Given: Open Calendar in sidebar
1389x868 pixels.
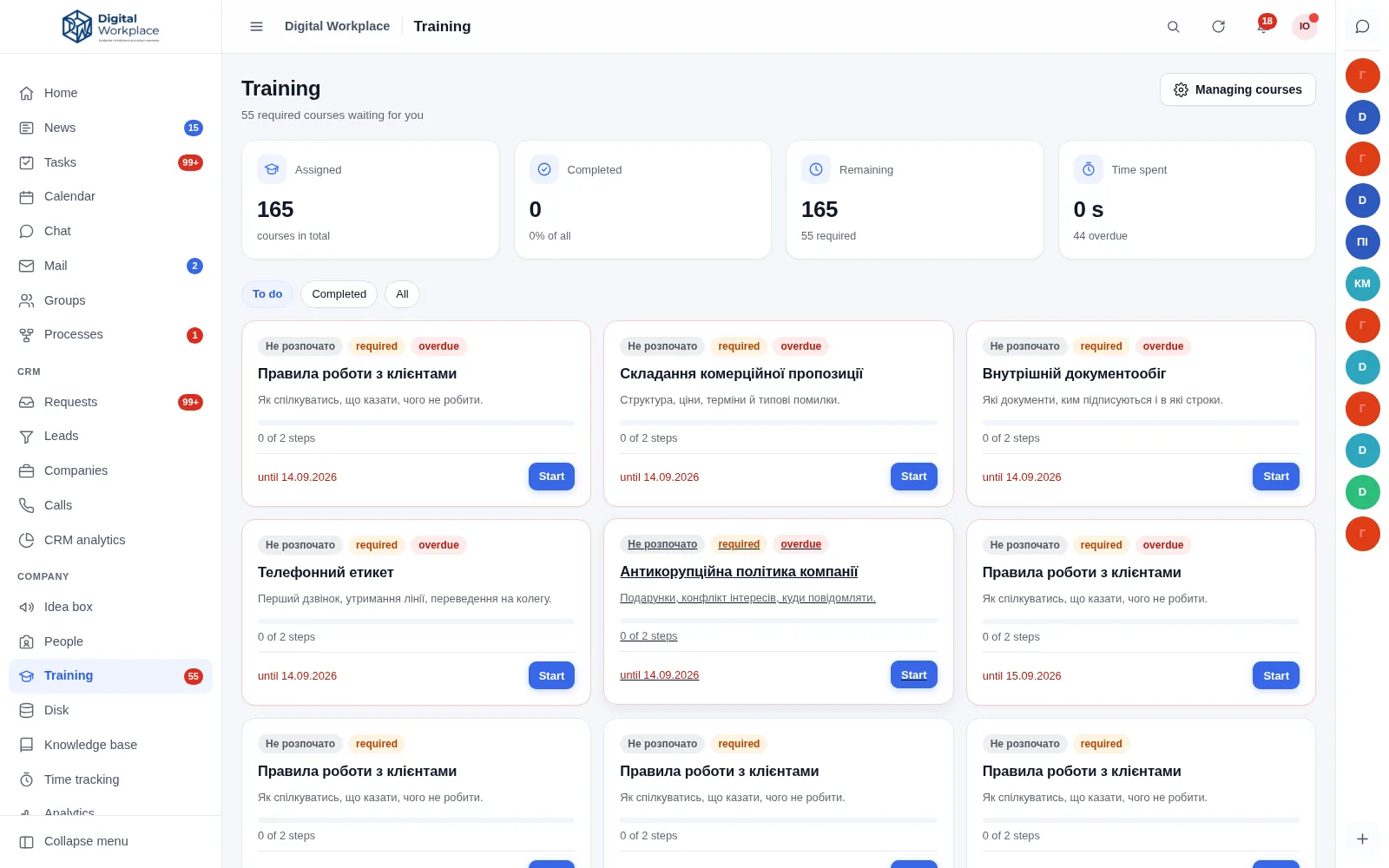Looking at the screenshot, I should [110, 196].
